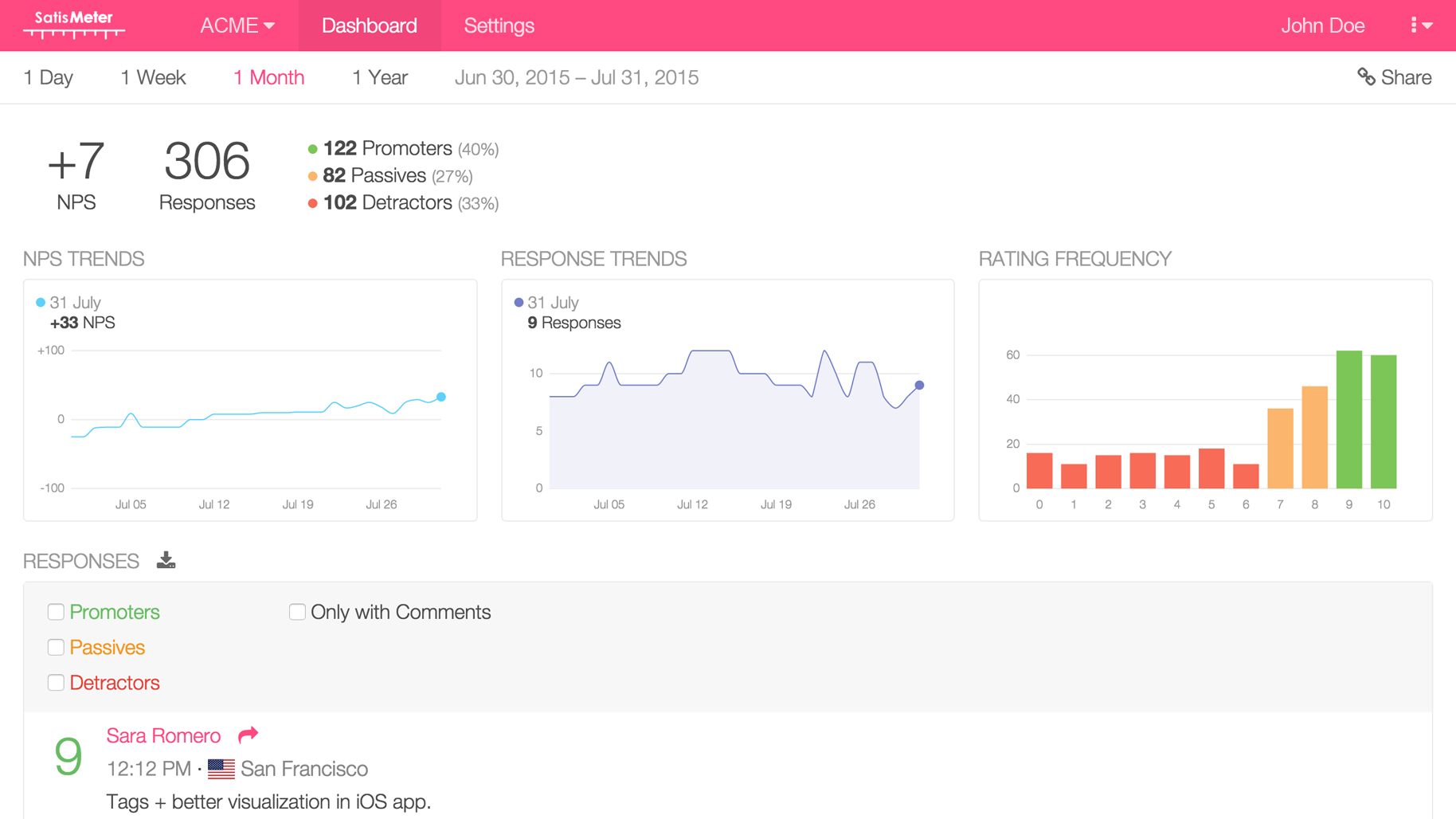Click the green Promoters dot indicator
Viewport: 1456px width, 819px height.
(x=311, y=148)
